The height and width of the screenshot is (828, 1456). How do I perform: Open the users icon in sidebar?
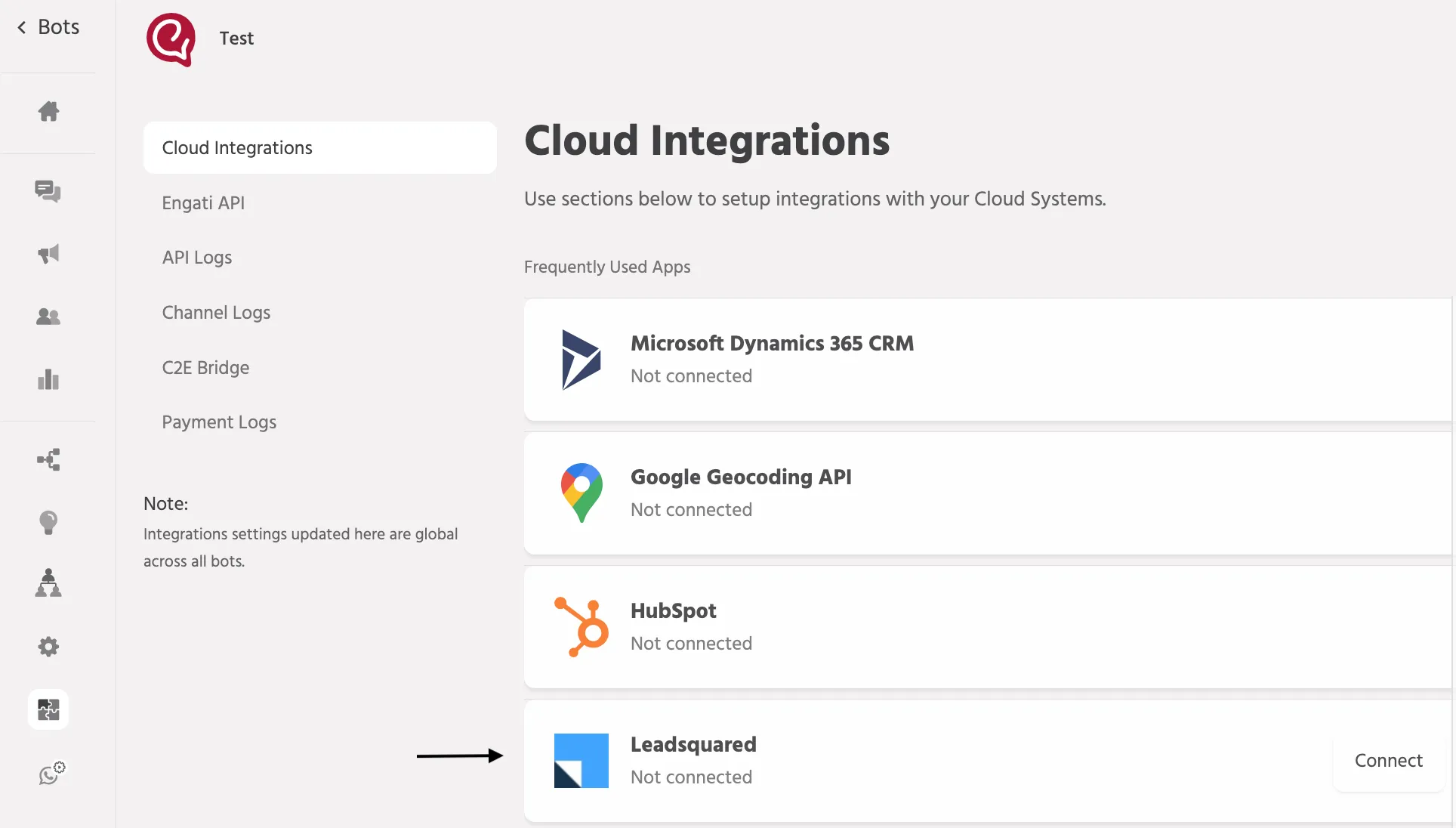[48, 317]
